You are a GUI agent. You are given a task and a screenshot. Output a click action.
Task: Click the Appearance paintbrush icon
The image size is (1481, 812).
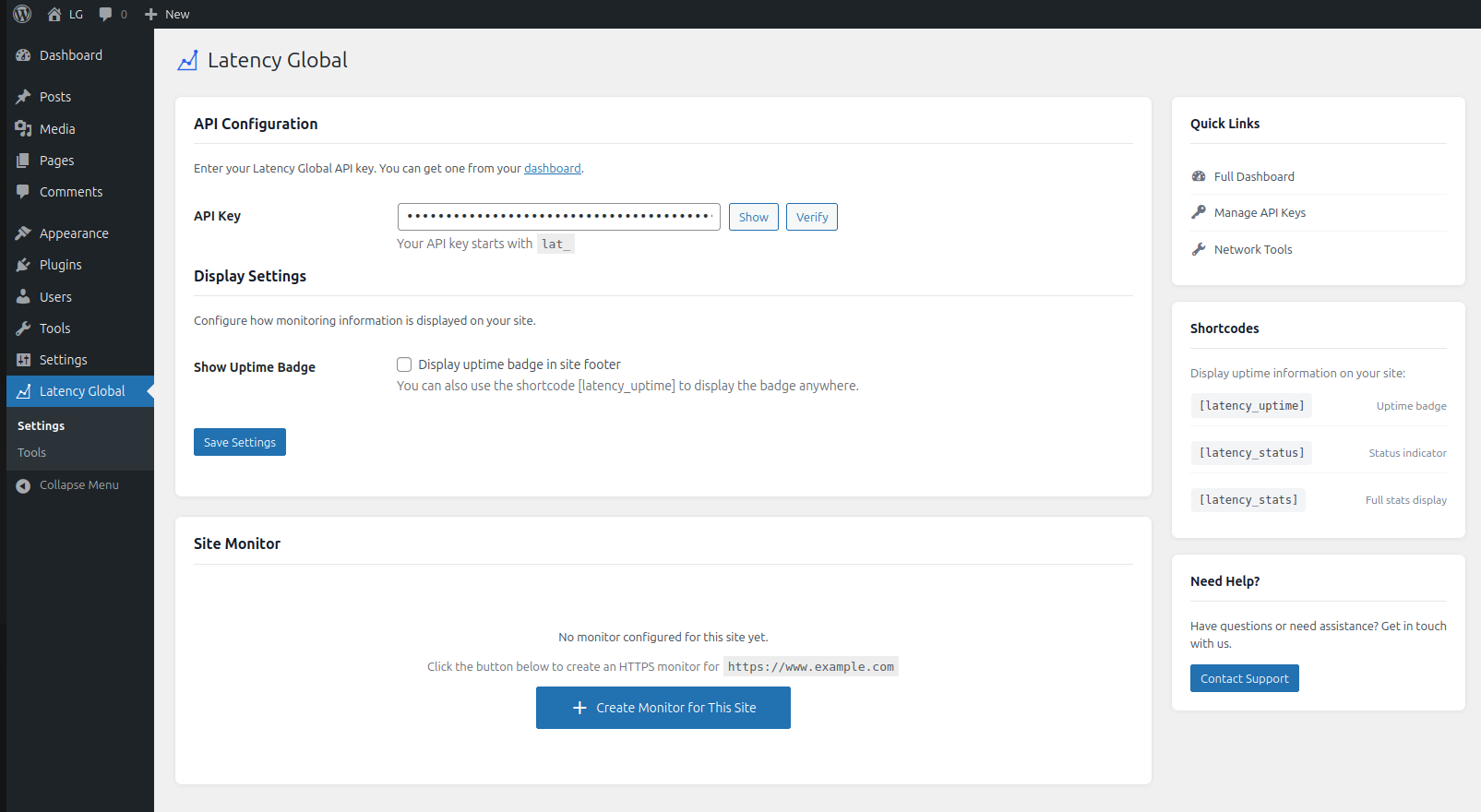[x=23, y=233]
